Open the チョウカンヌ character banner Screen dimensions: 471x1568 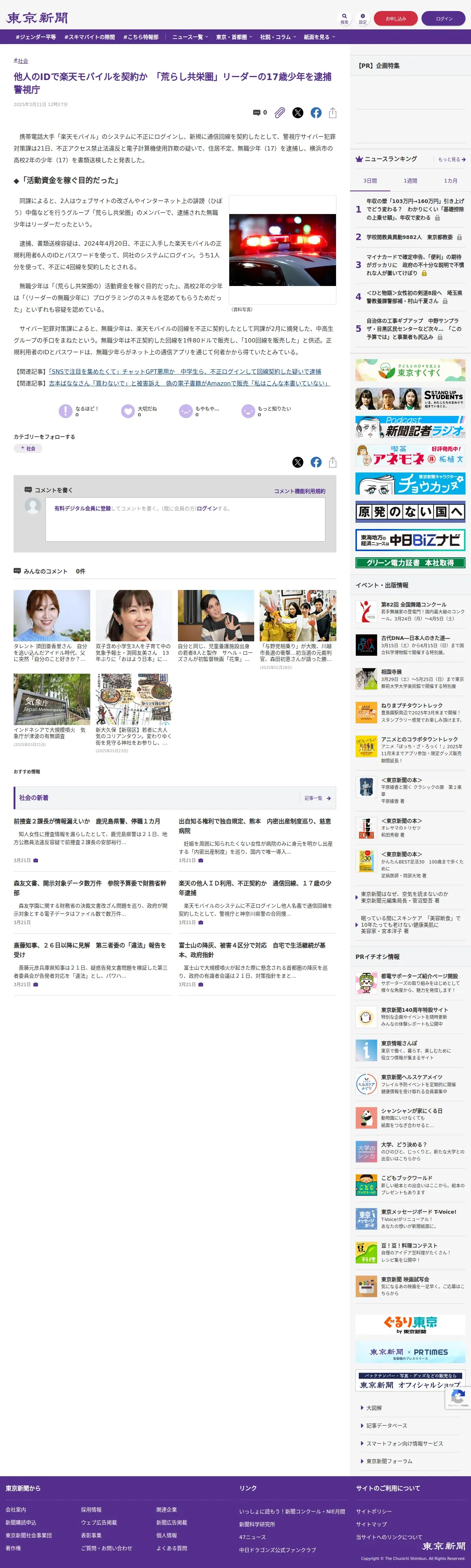[x=410, y=483]
